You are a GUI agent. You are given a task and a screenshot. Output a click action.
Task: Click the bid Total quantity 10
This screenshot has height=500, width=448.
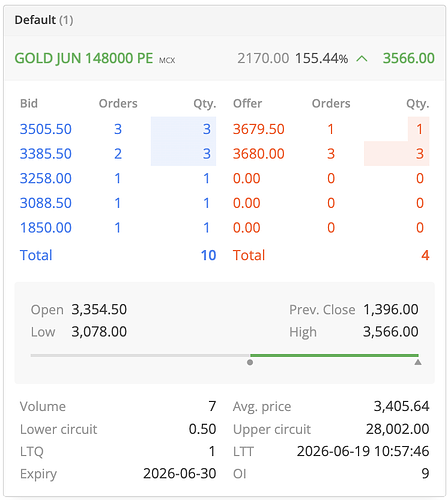[x=209, y=255]
